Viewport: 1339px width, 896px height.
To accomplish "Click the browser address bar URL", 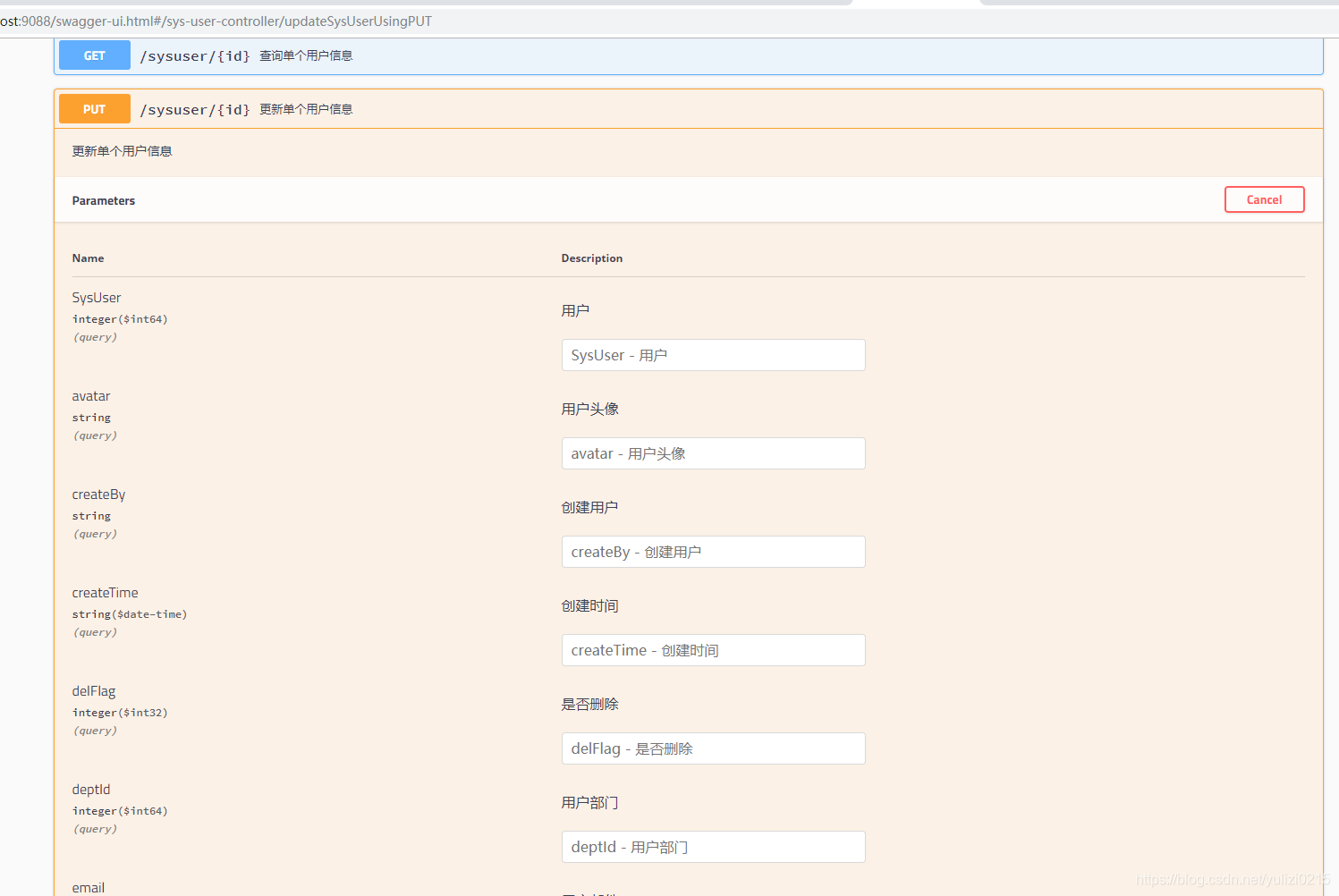I will [x=216, y=21].
